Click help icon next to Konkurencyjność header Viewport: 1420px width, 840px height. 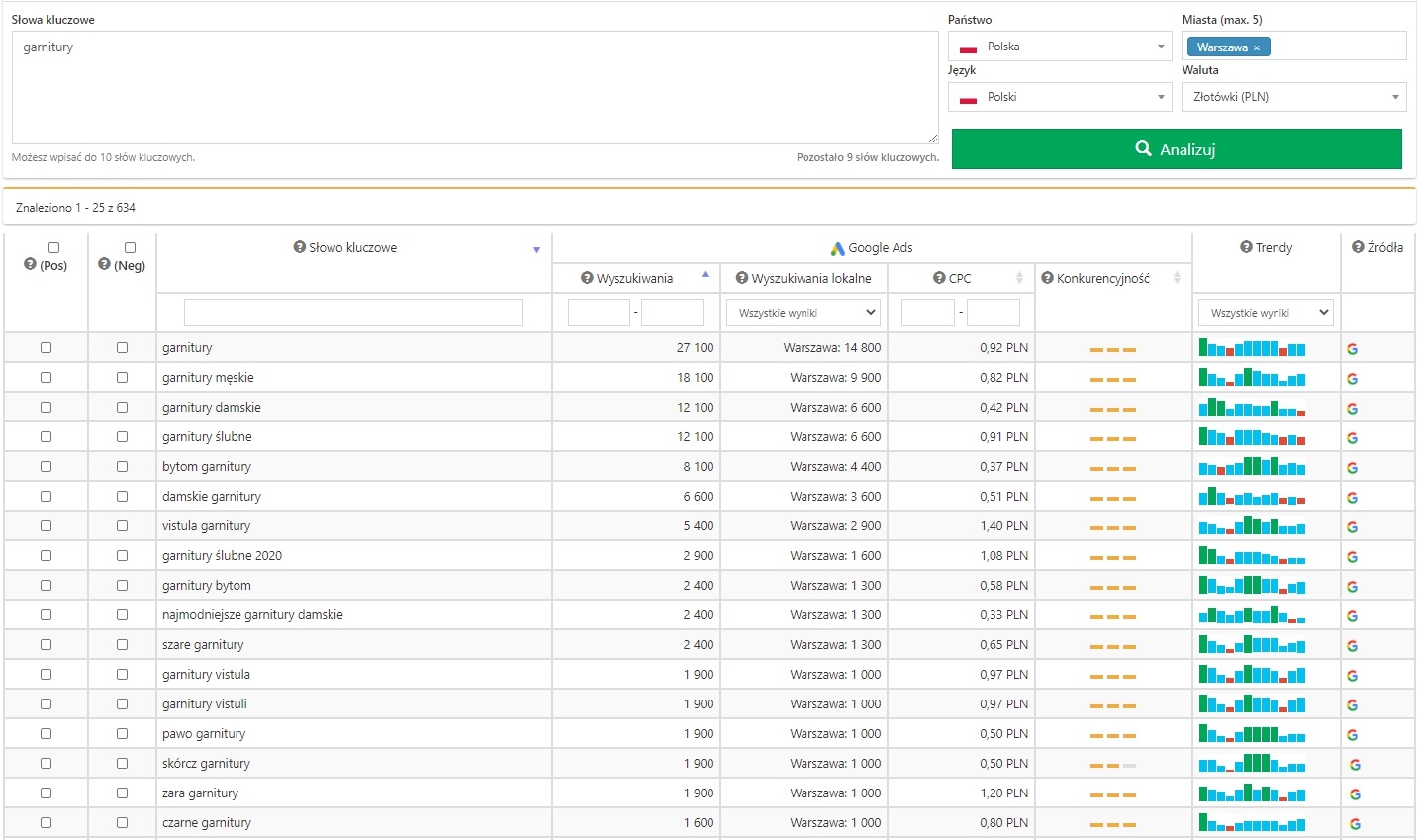point(1047,278)
